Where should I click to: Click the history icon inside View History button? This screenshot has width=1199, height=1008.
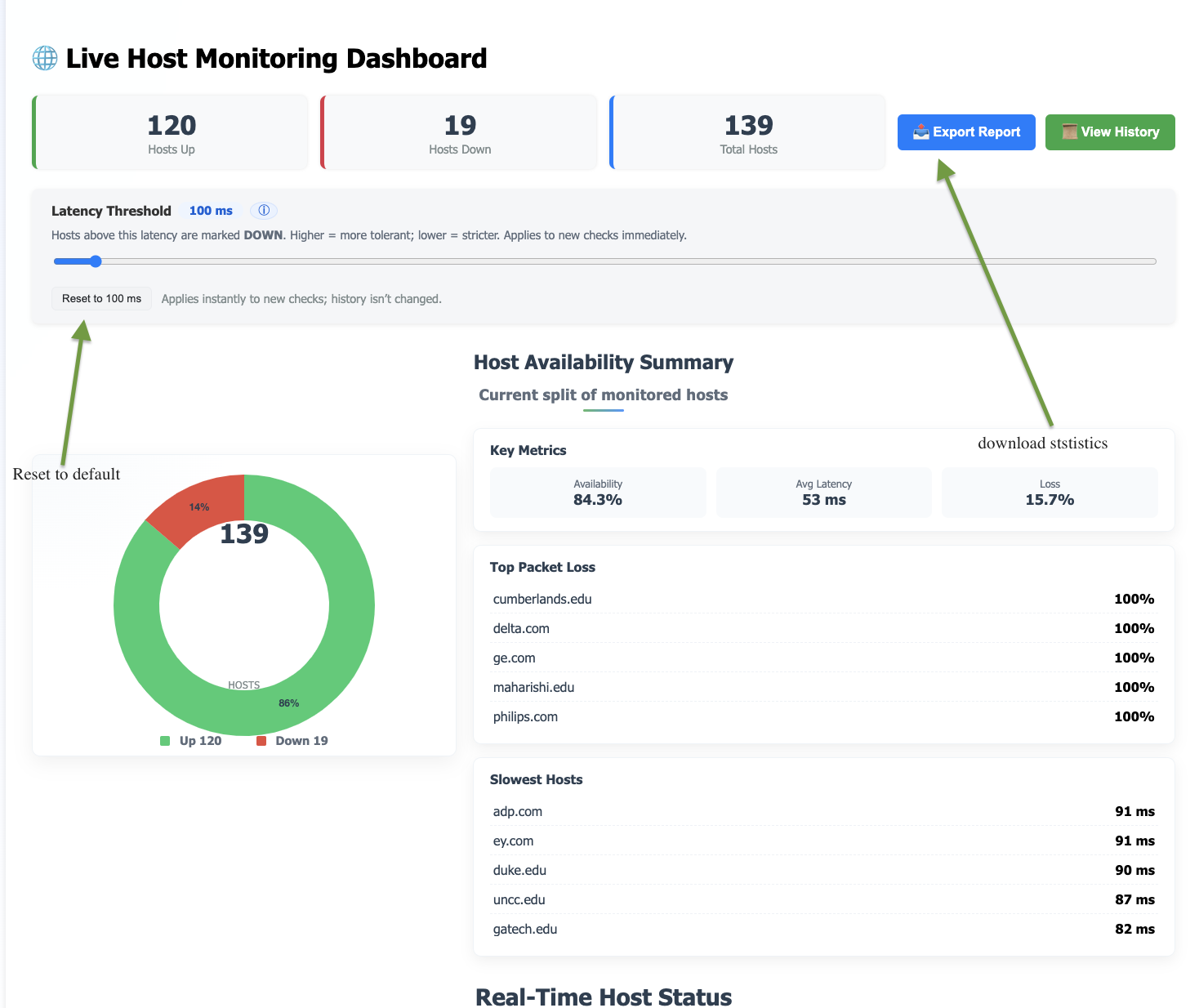tap(1069, 132)
